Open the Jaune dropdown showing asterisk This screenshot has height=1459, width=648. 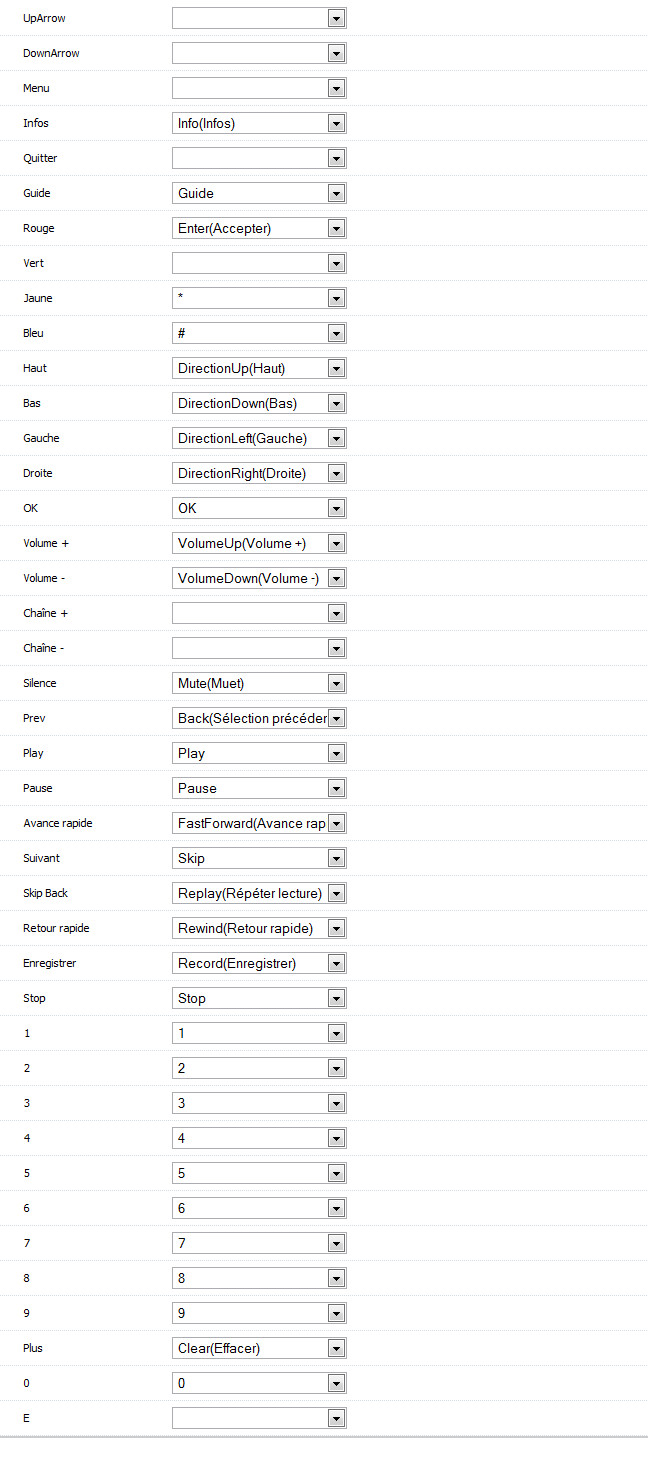(259, 298)
